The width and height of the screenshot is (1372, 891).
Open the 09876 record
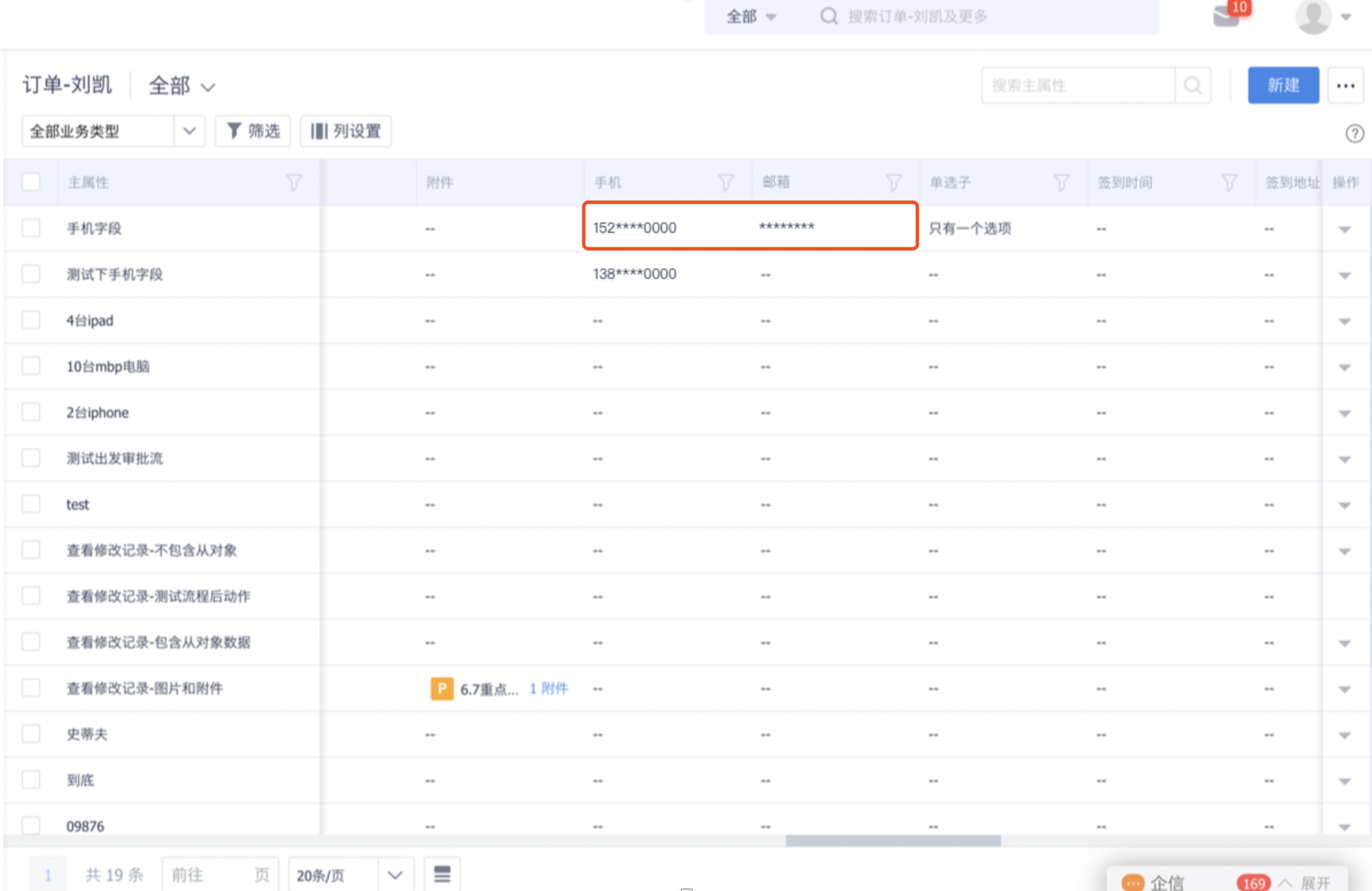tap(85, 826)
